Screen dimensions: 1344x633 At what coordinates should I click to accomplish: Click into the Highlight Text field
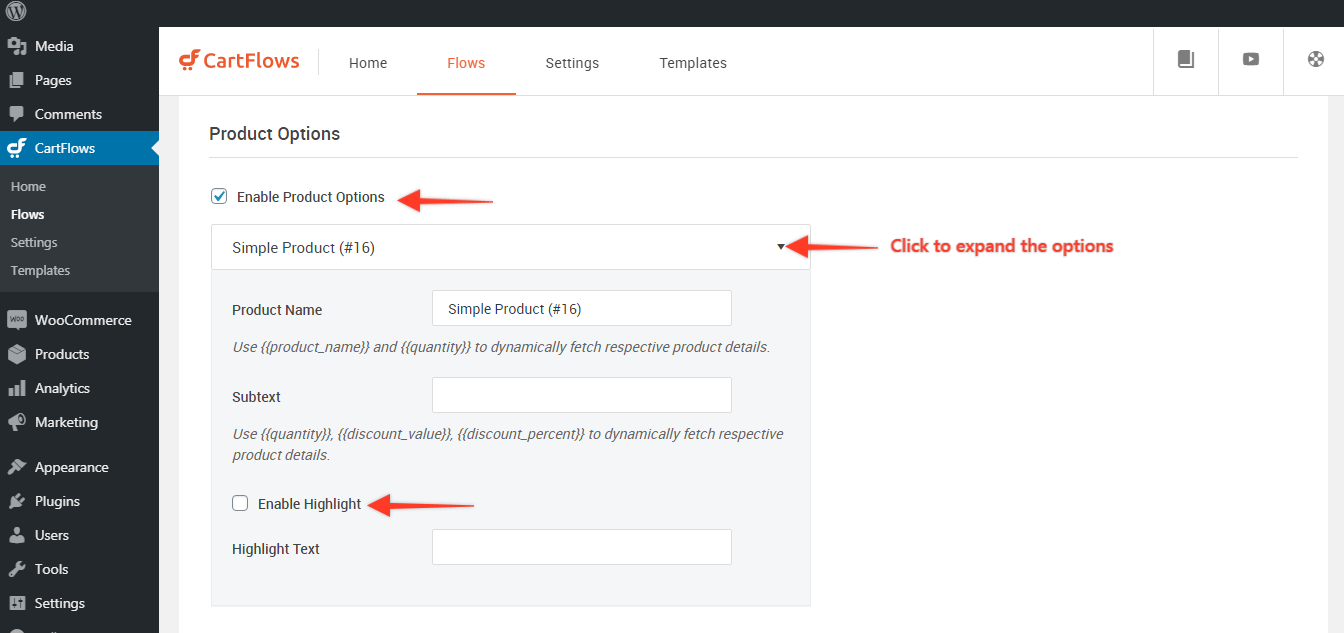coord(581,547)
